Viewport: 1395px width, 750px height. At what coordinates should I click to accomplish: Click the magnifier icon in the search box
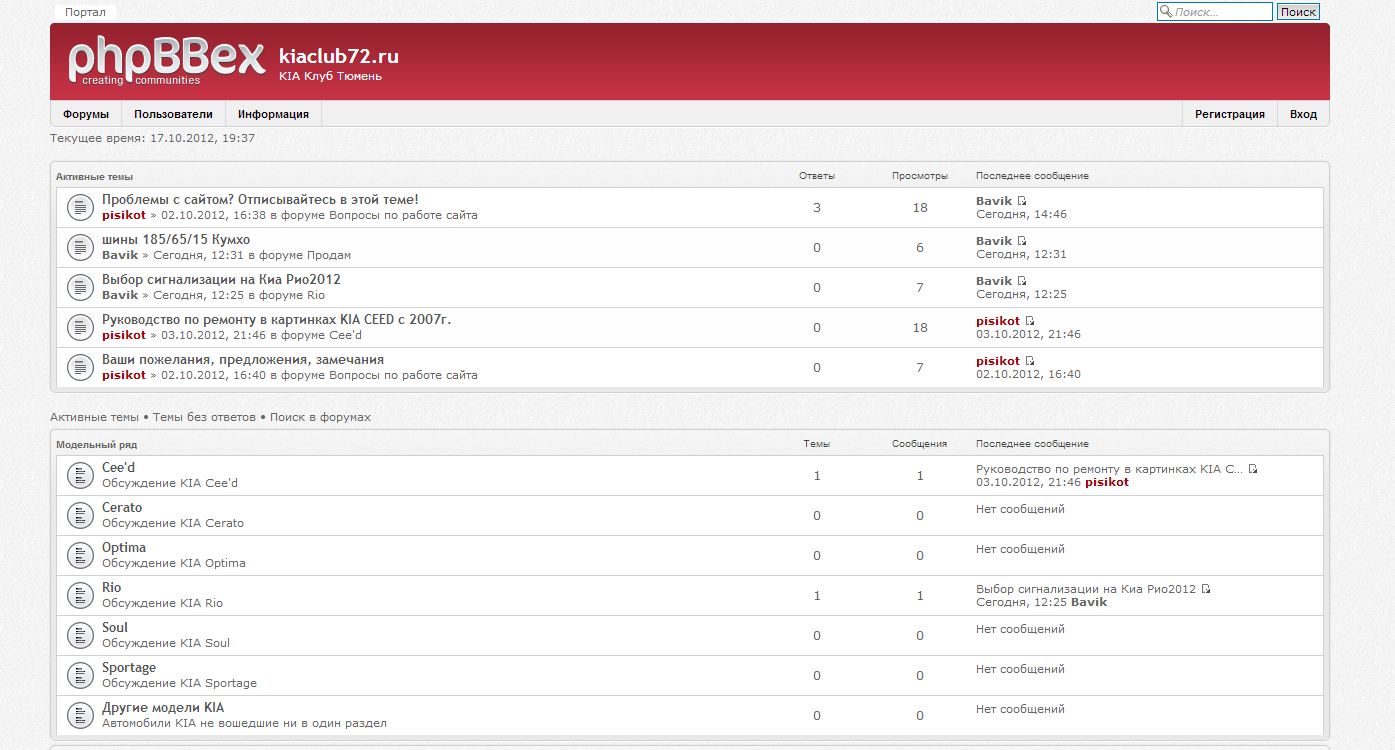(x=1165, y=12)
